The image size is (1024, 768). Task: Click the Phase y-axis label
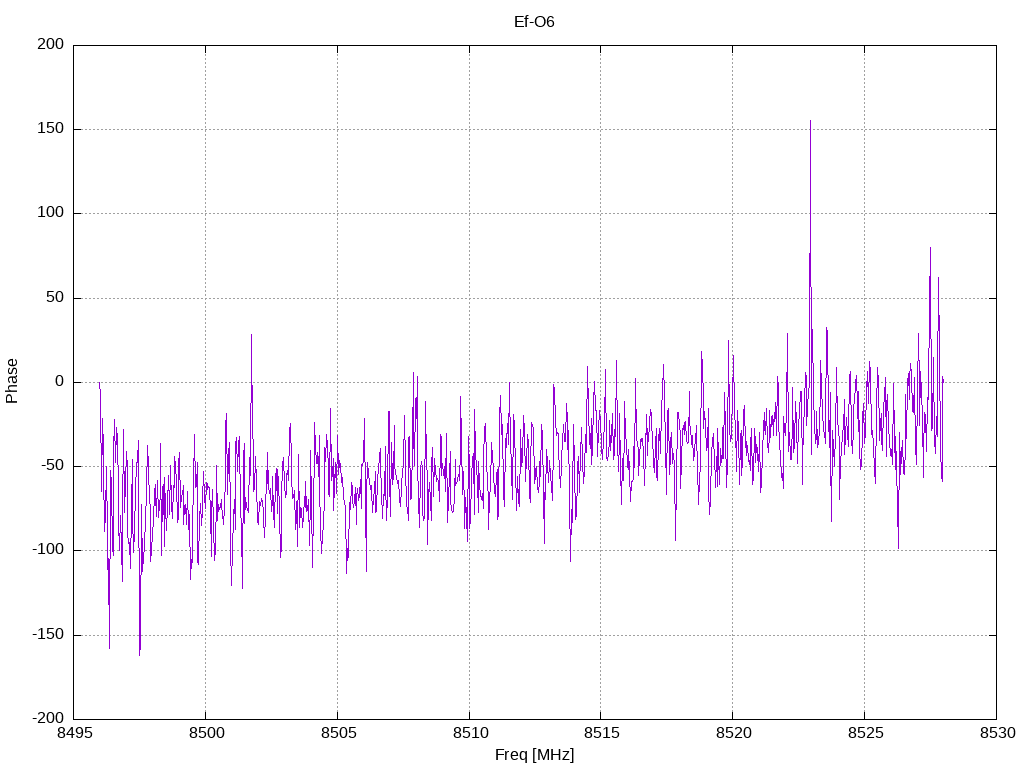tap(12, 381)
